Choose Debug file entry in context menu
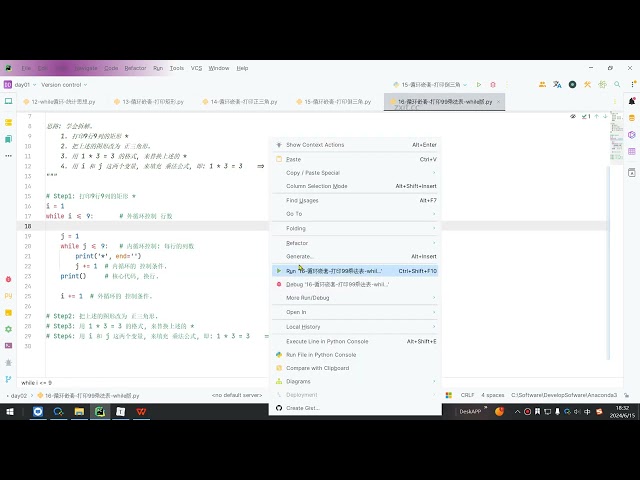The width and height of the screenshot is (640, 480). (x=355, y=284)
